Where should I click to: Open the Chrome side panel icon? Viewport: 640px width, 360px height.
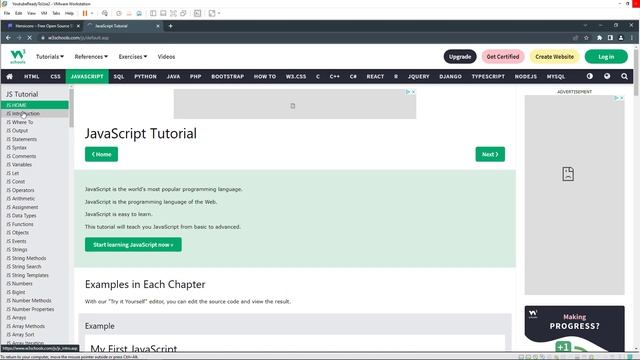610,38
